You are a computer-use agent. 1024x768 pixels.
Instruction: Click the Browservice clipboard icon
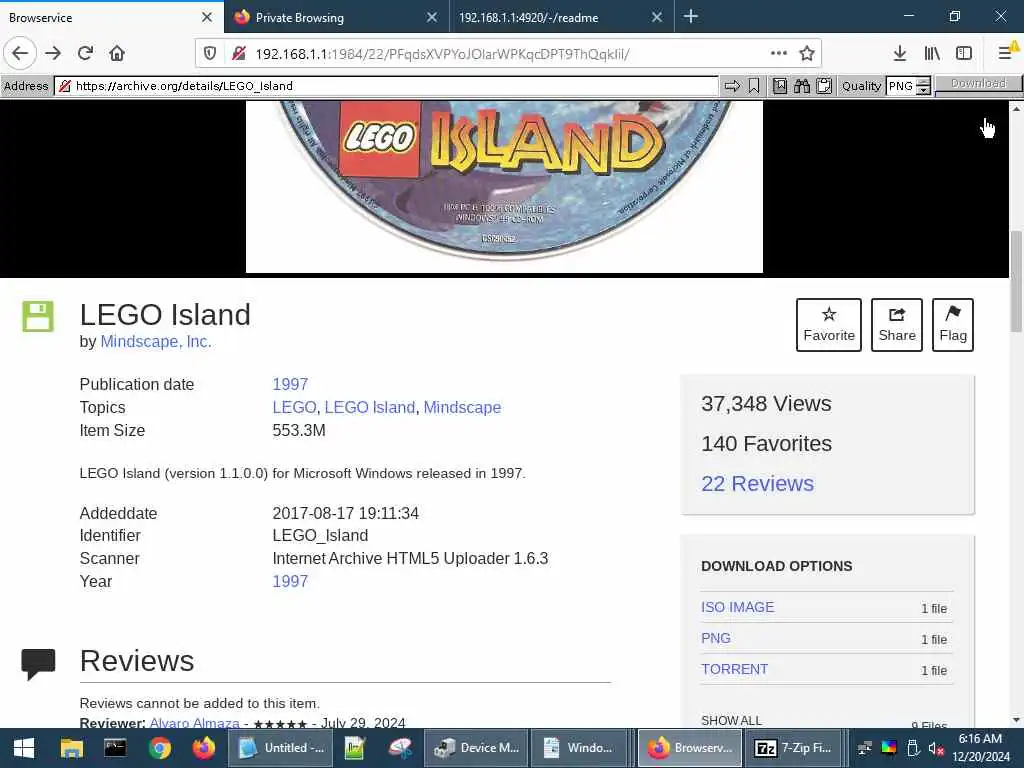coord(824,86)
